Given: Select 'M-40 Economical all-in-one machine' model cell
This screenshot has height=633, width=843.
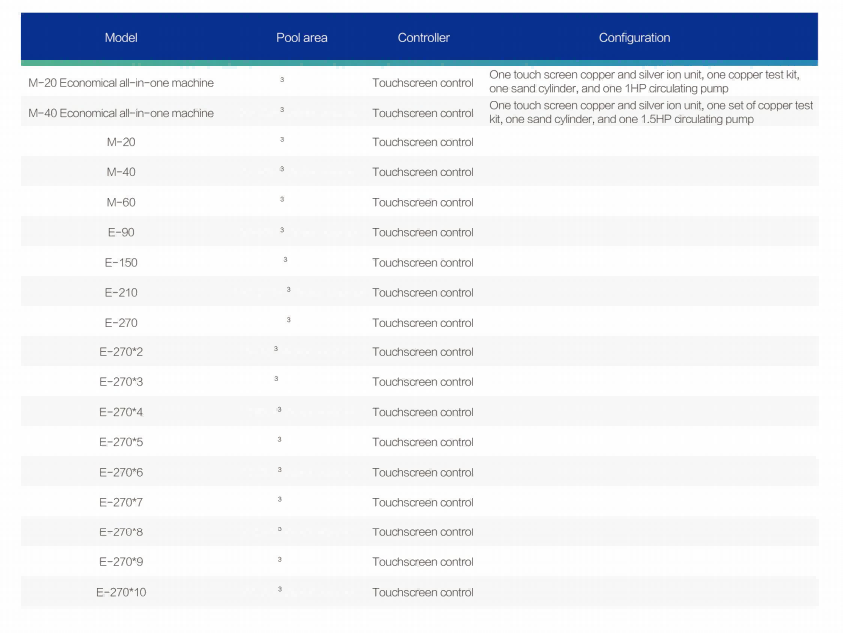Looking at the screenshot, I should click(x=121, y=113).
